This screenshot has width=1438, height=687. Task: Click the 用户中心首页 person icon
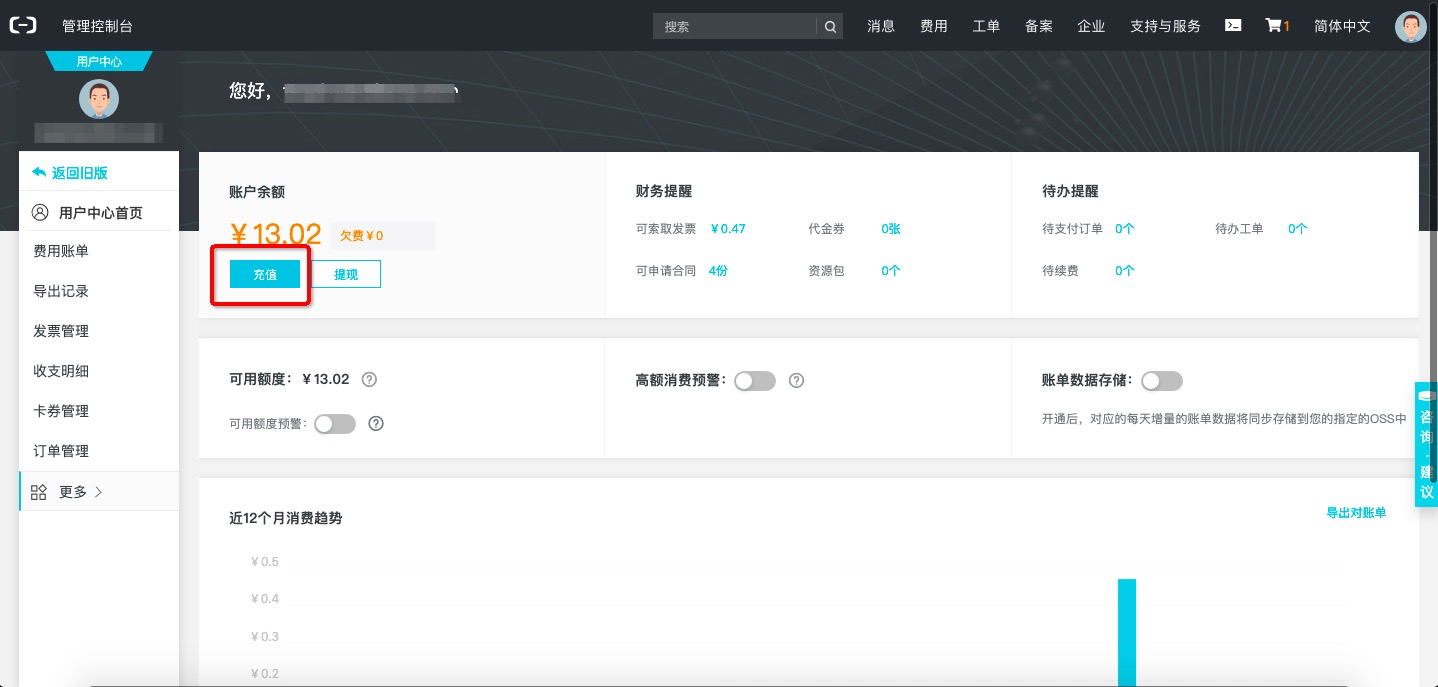click(x=40, y=212)
